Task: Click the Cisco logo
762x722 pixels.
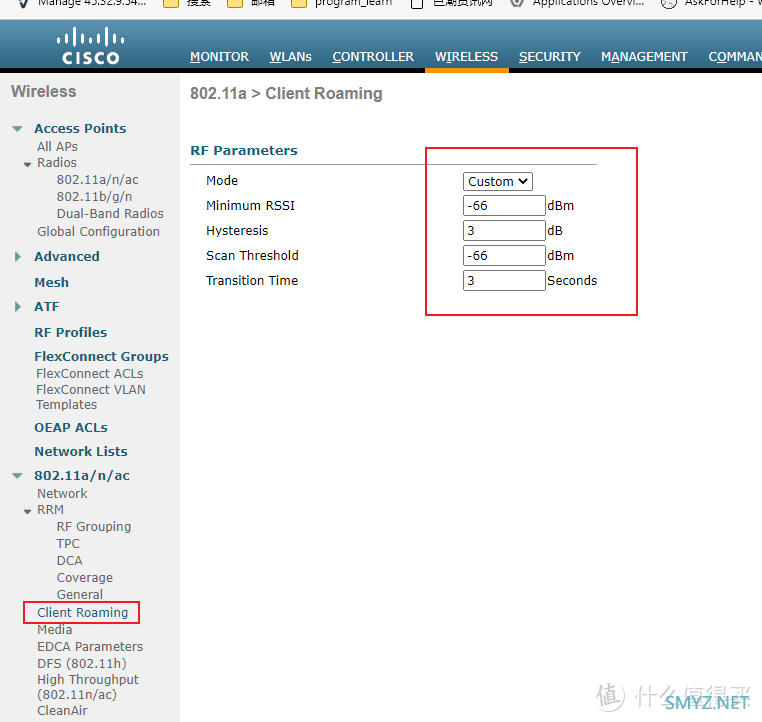Action: pyautogui.click(x=90, y=46)
